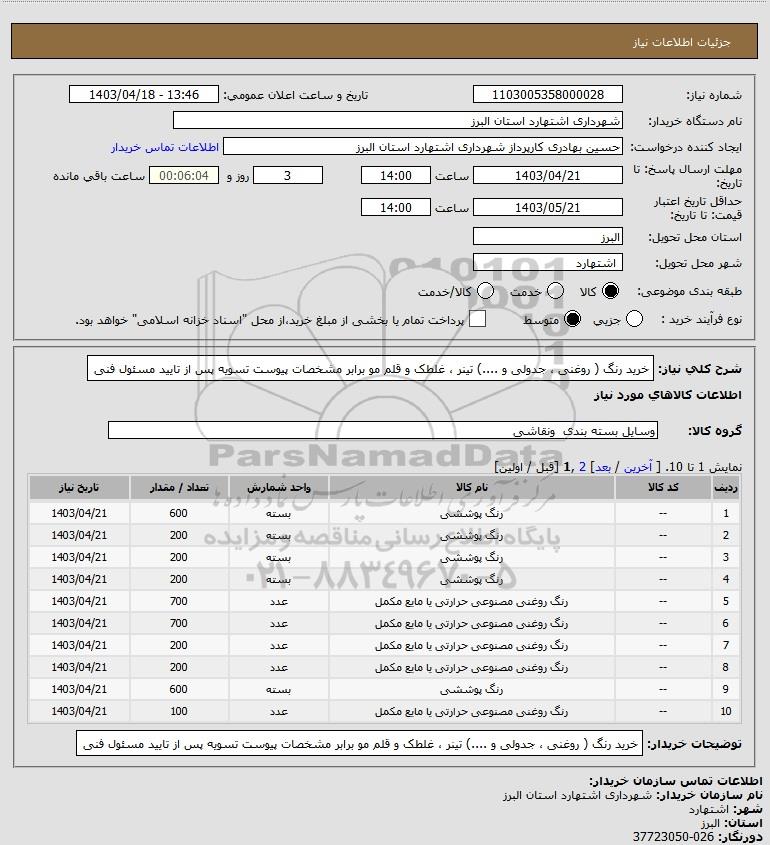Click the date 1403/04/21 in row 3
This screenshot has width=770, height=845.
point(79,557)
